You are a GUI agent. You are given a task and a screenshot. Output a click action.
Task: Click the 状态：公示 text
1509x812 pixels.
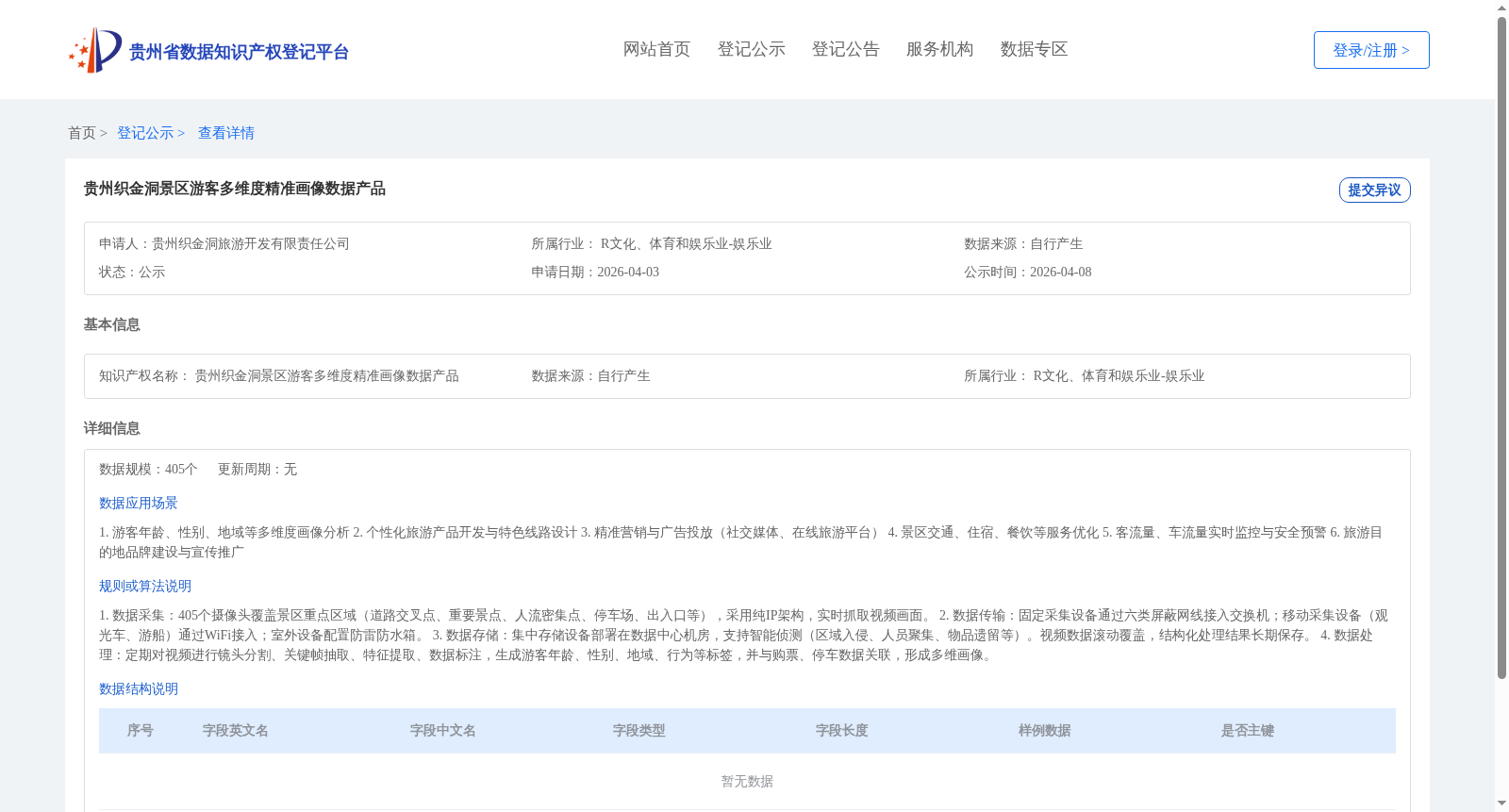click(x=132, y=272)
